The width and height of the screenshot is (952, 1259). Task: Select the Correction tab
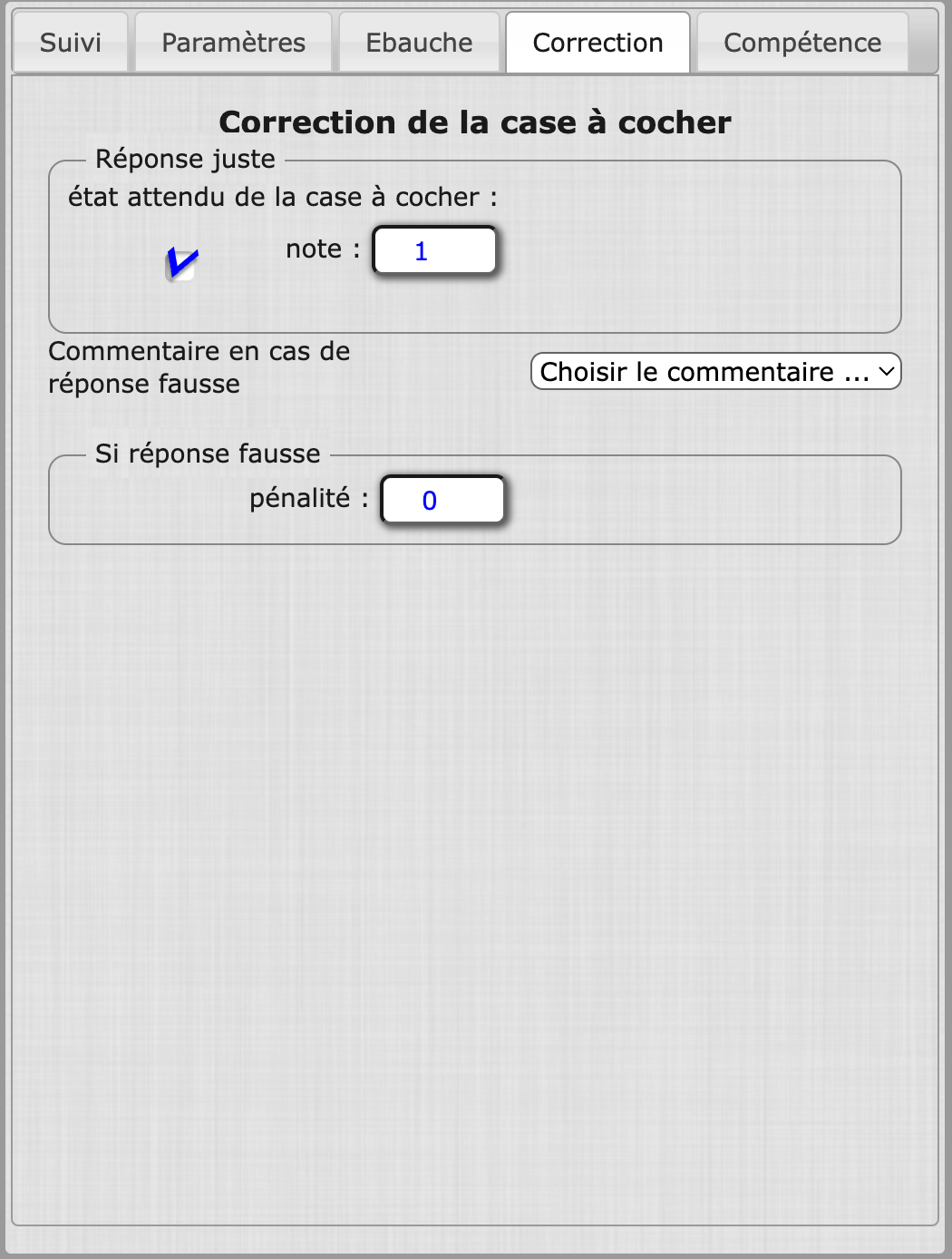pos(597,43)
